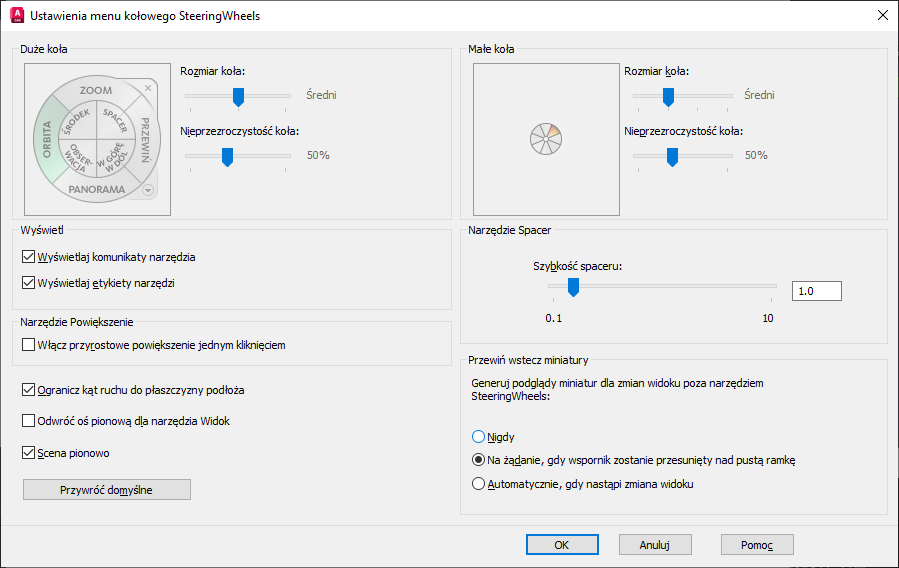The width and height of the screenshot is (899, 568).
Task: Click the AutoCAD logo in title bar
Action: click(x=16, y=15)
